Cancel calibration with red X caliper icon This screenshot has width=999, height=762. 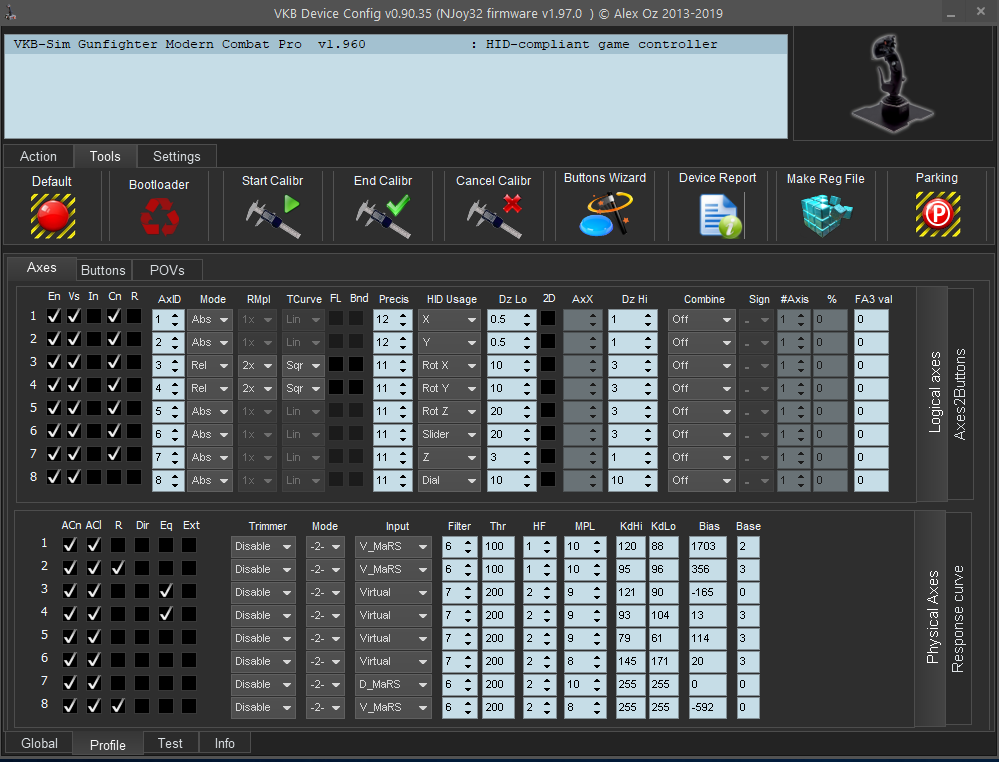494,216
